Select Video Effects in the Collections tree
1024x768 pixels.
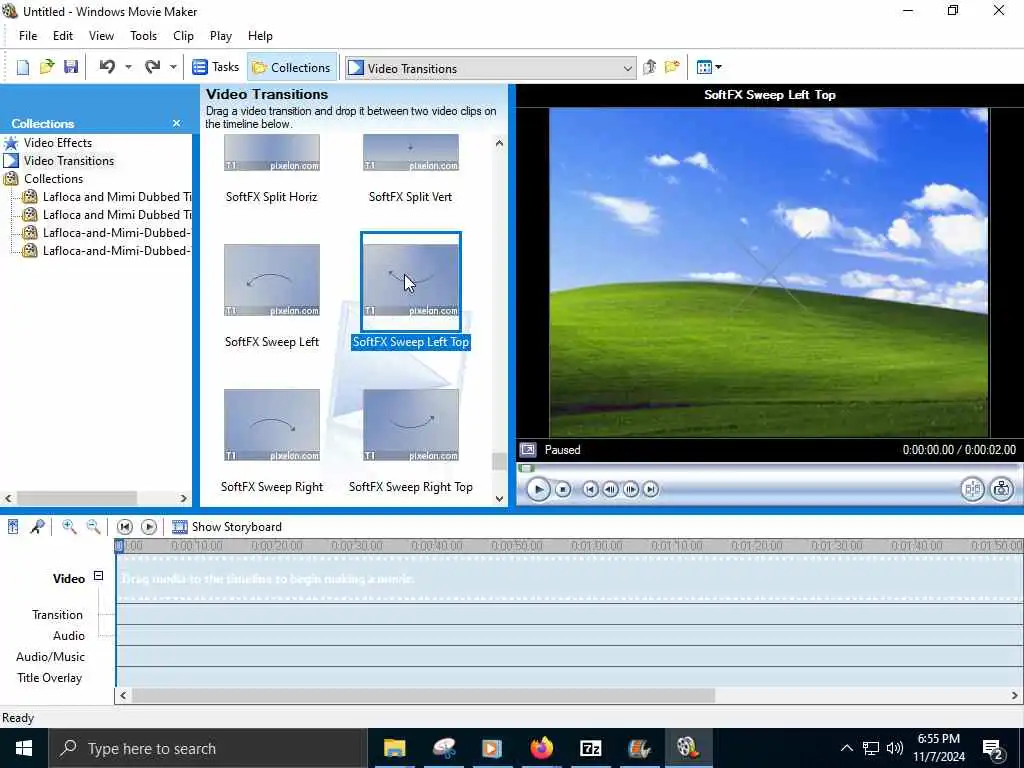pos(57,142)
